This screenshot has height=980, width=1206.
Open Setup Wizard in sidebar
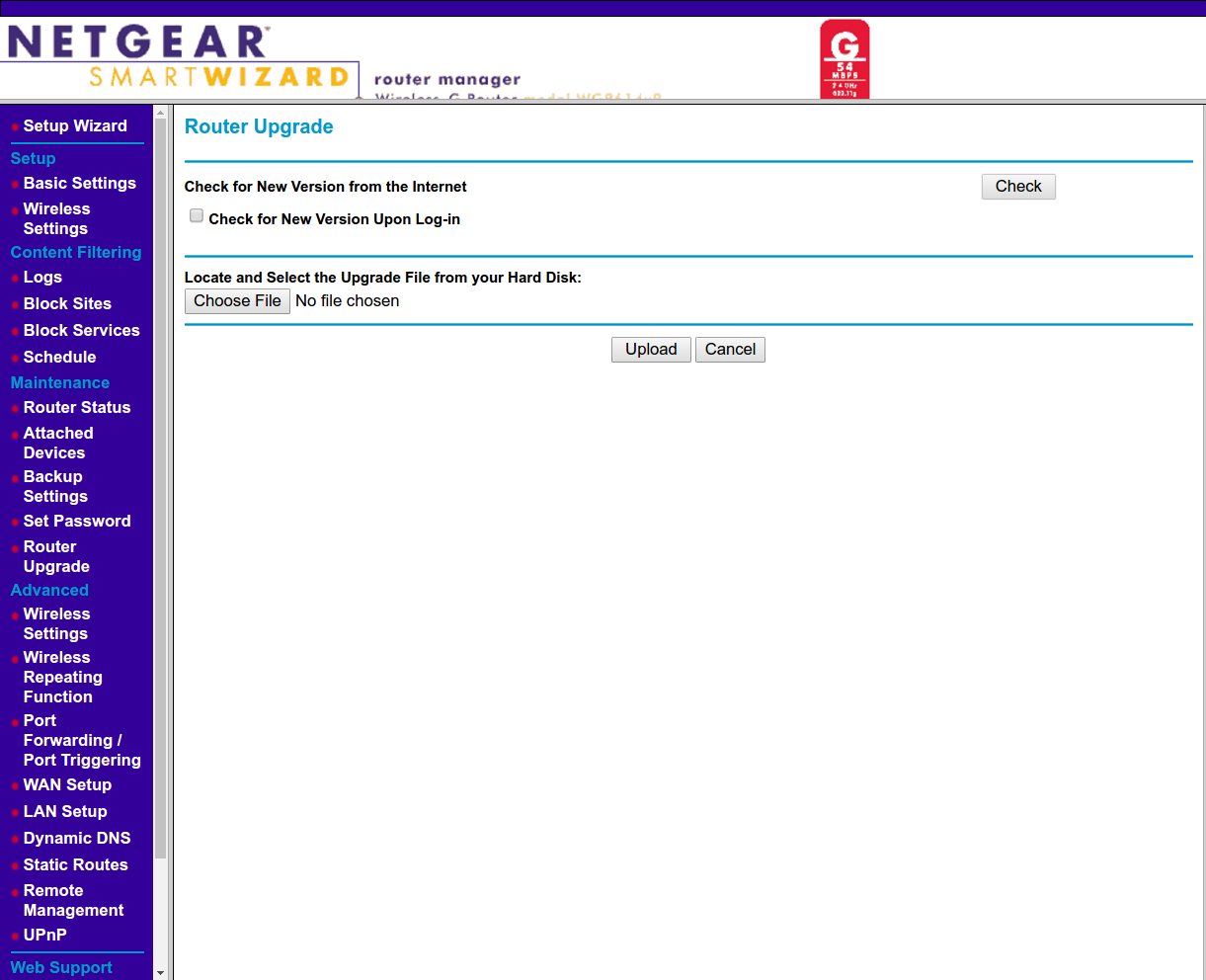point(75,126)
